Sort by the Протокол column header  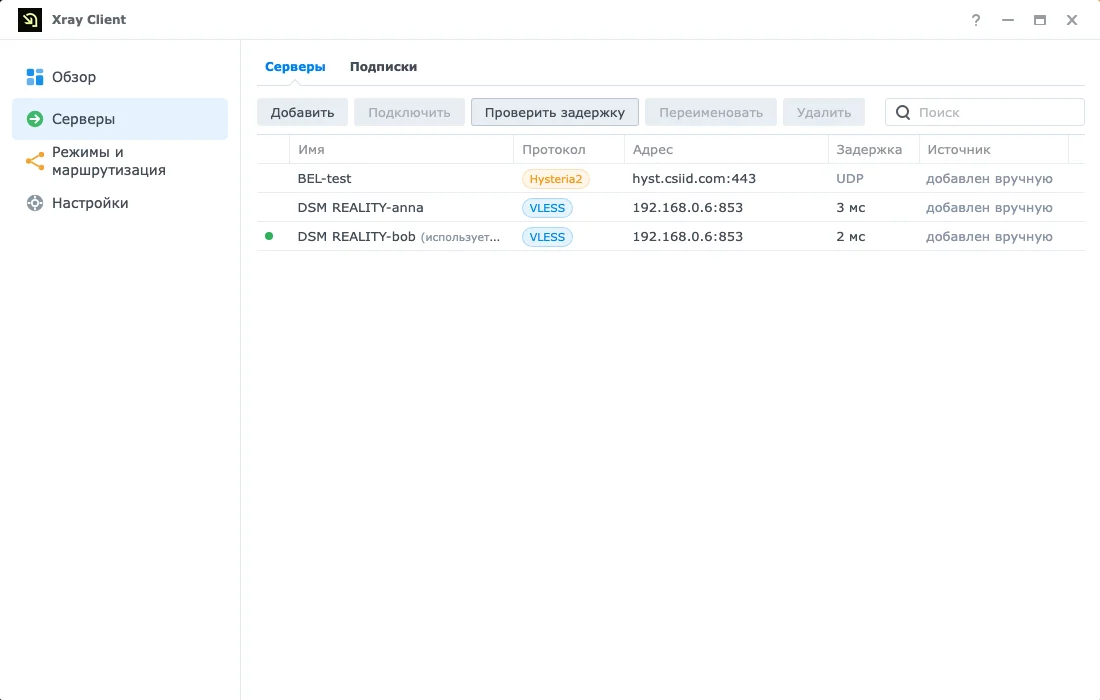pyautogui.click(x=569, y=149)
